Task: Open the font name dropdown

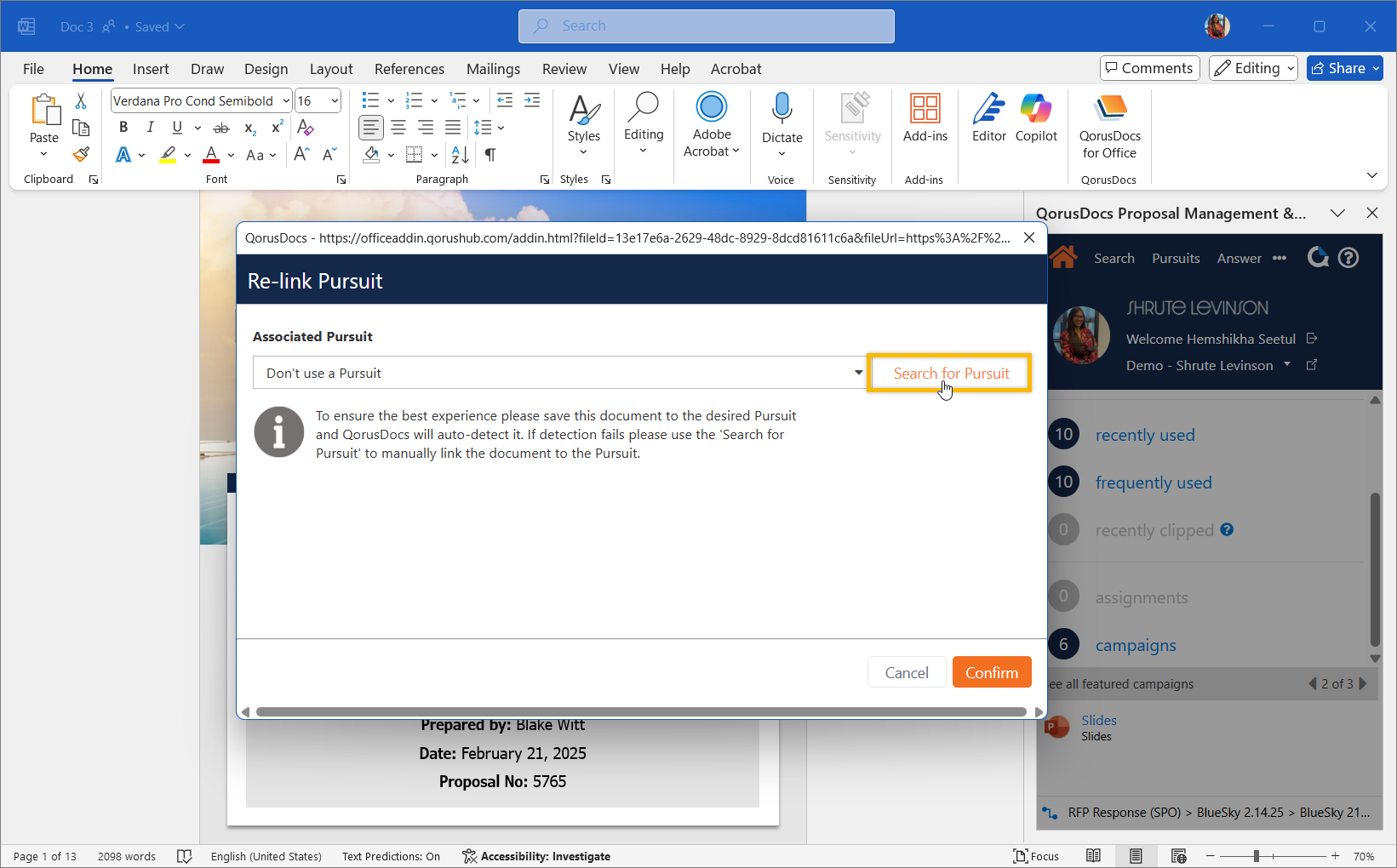Action: 286,101
